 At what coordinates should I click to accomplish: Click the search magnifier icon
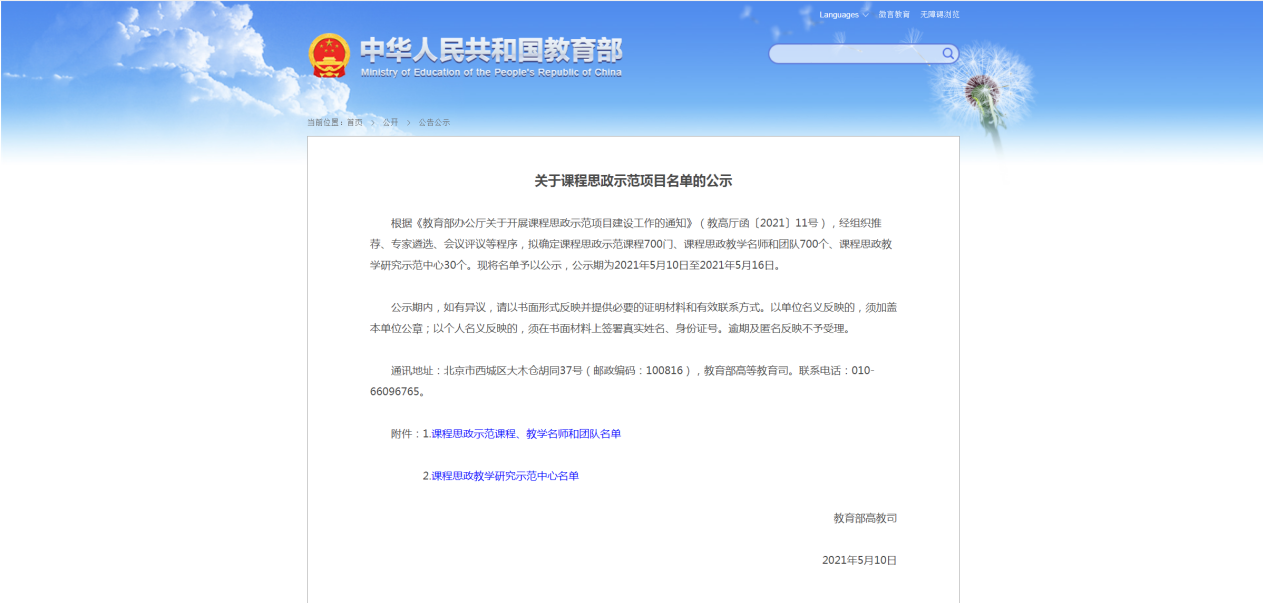click(947, 53)
